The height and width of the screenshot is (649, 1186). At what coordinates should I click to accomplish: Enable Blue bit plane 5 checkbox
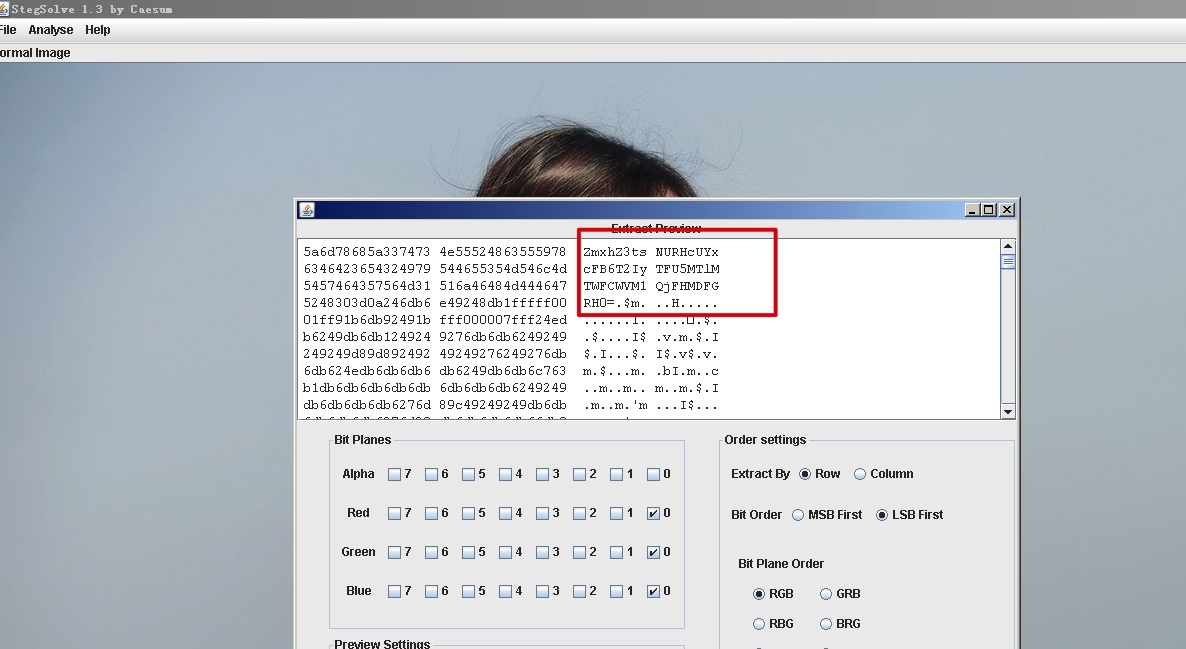[x=468, y=592]
